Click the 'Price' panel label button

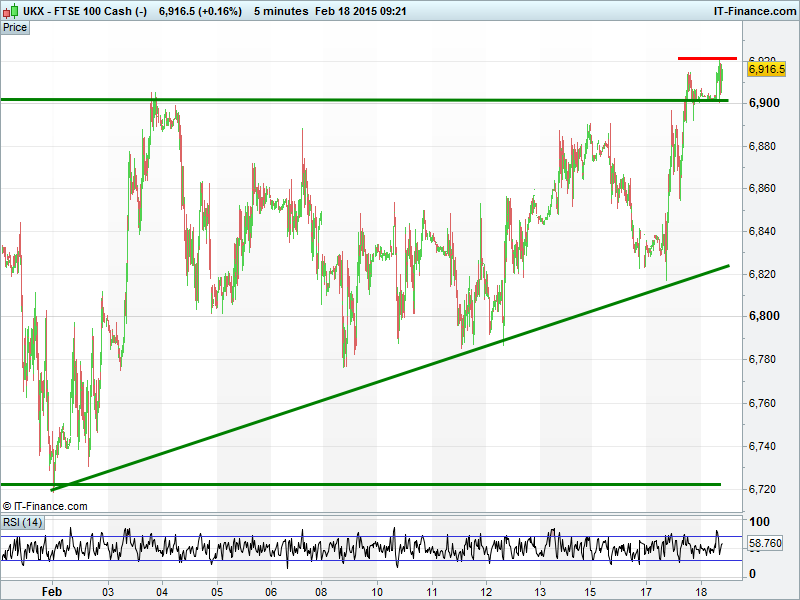coord(15,28)
